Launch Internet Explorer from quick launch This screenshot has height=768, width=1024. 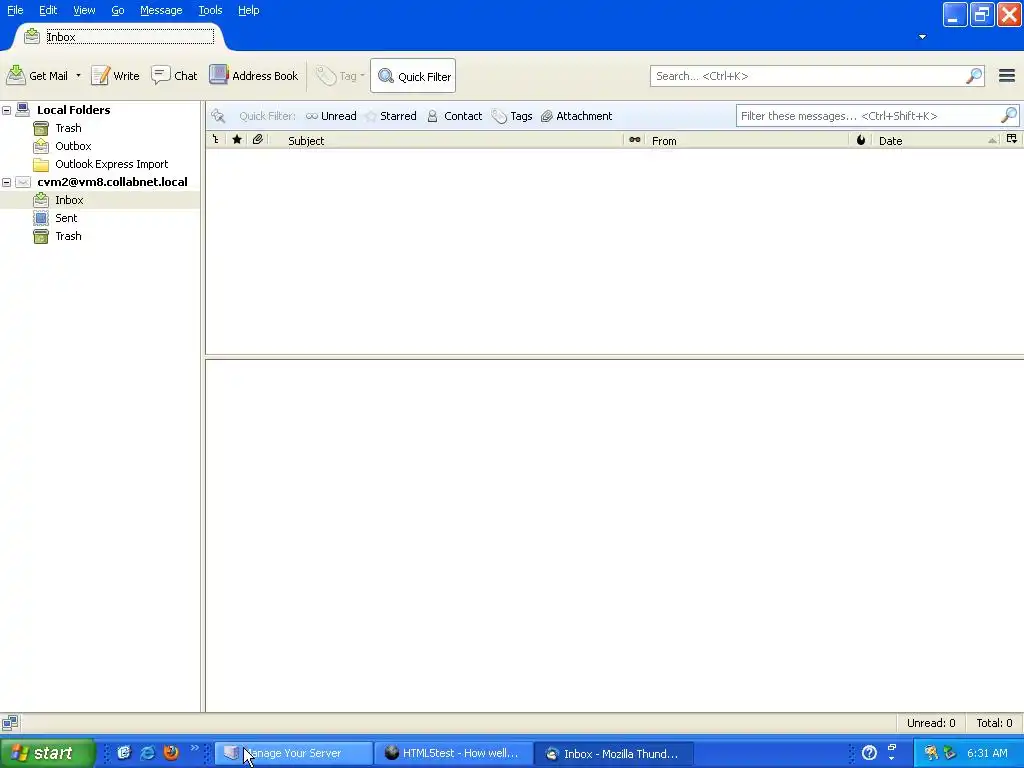148,752
